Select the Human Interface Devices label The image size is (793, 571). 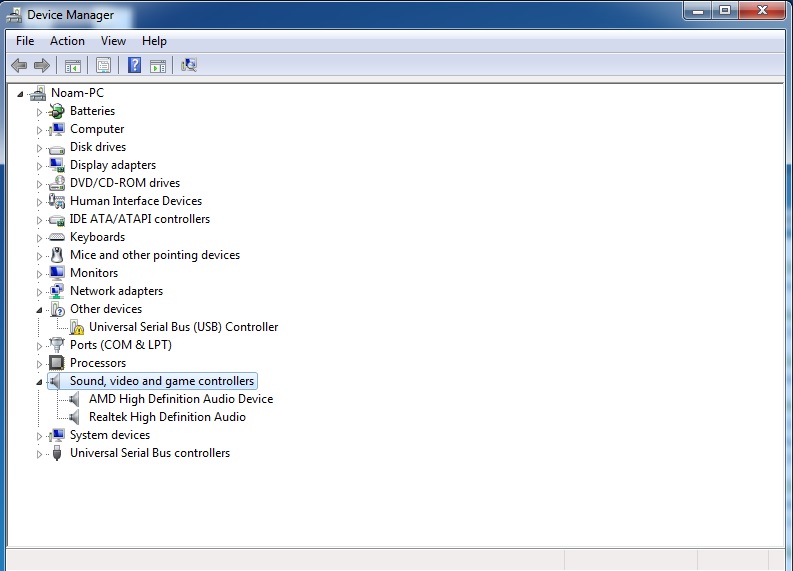136,201
